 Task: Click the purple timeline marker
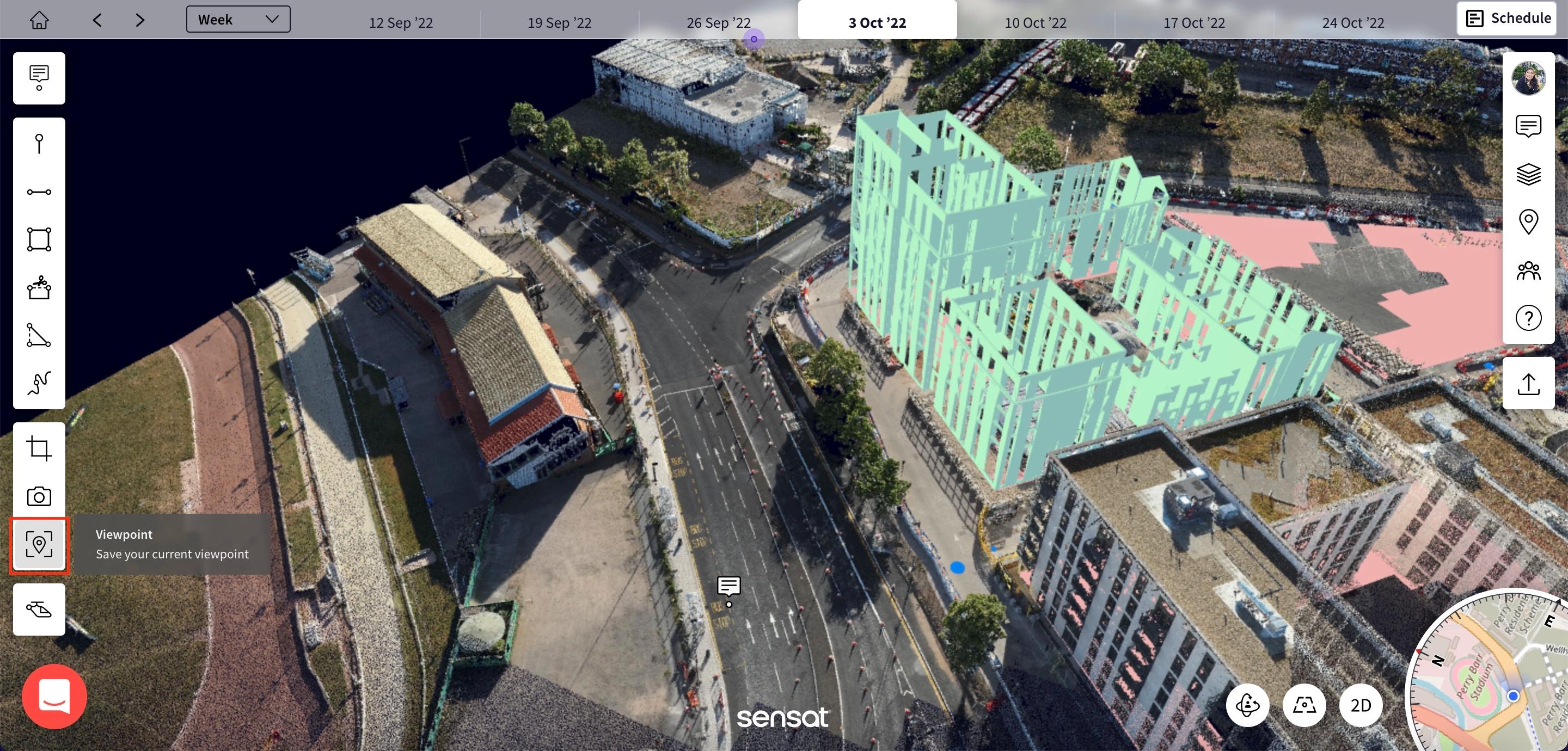click(x=754, y=39)
